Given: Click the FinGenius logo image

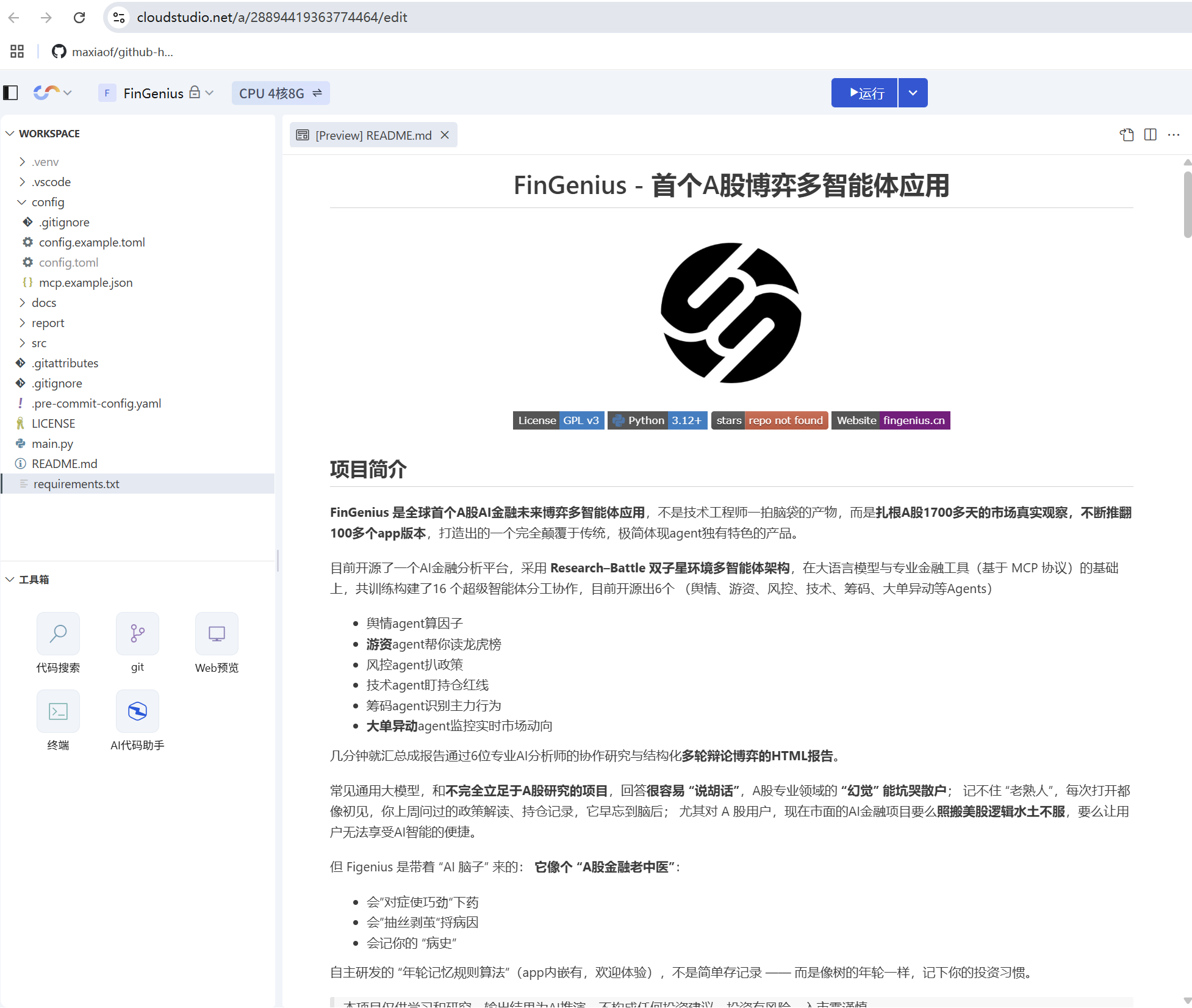Looking at the screenshot, I should (x=731, y=313).
